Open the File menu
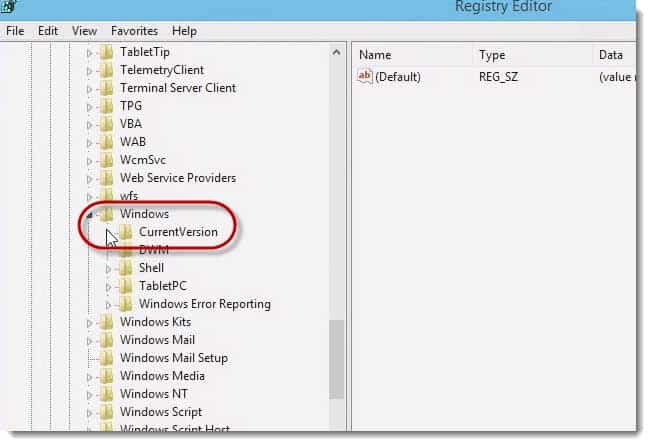This screenshot has height=446, width=651. (x=15, y=31)
